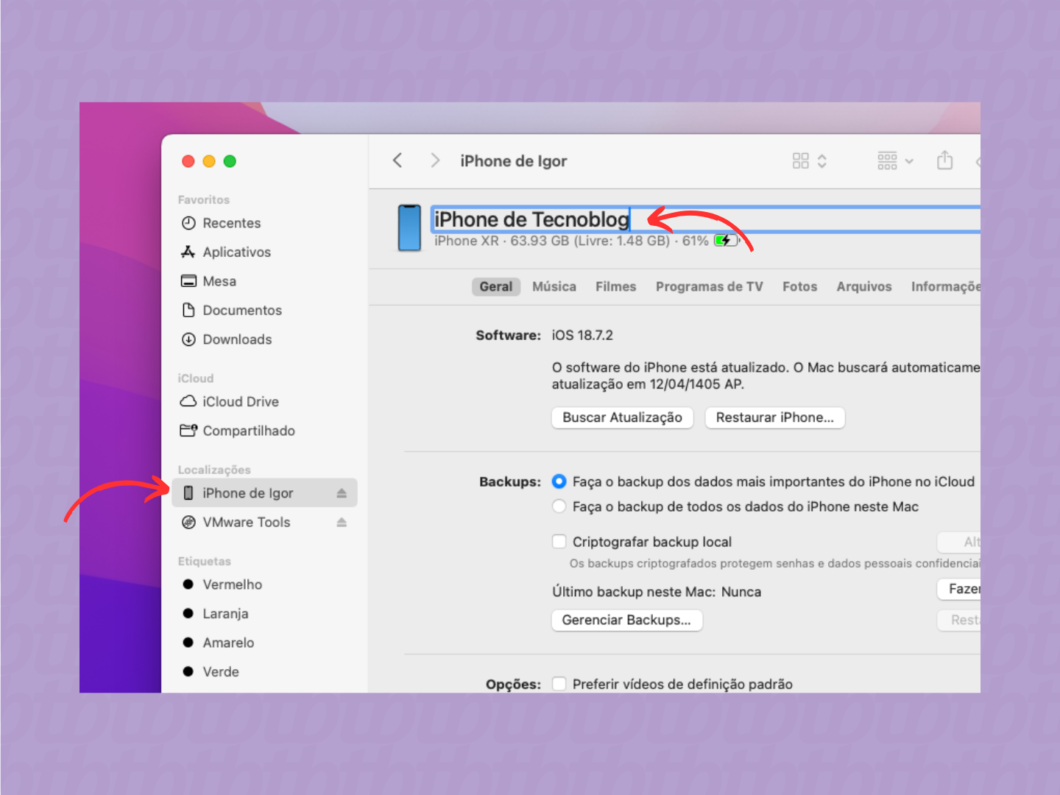Click the iPhone de Igor window title
The image size is (1060, 795).
tap(513, 161)
